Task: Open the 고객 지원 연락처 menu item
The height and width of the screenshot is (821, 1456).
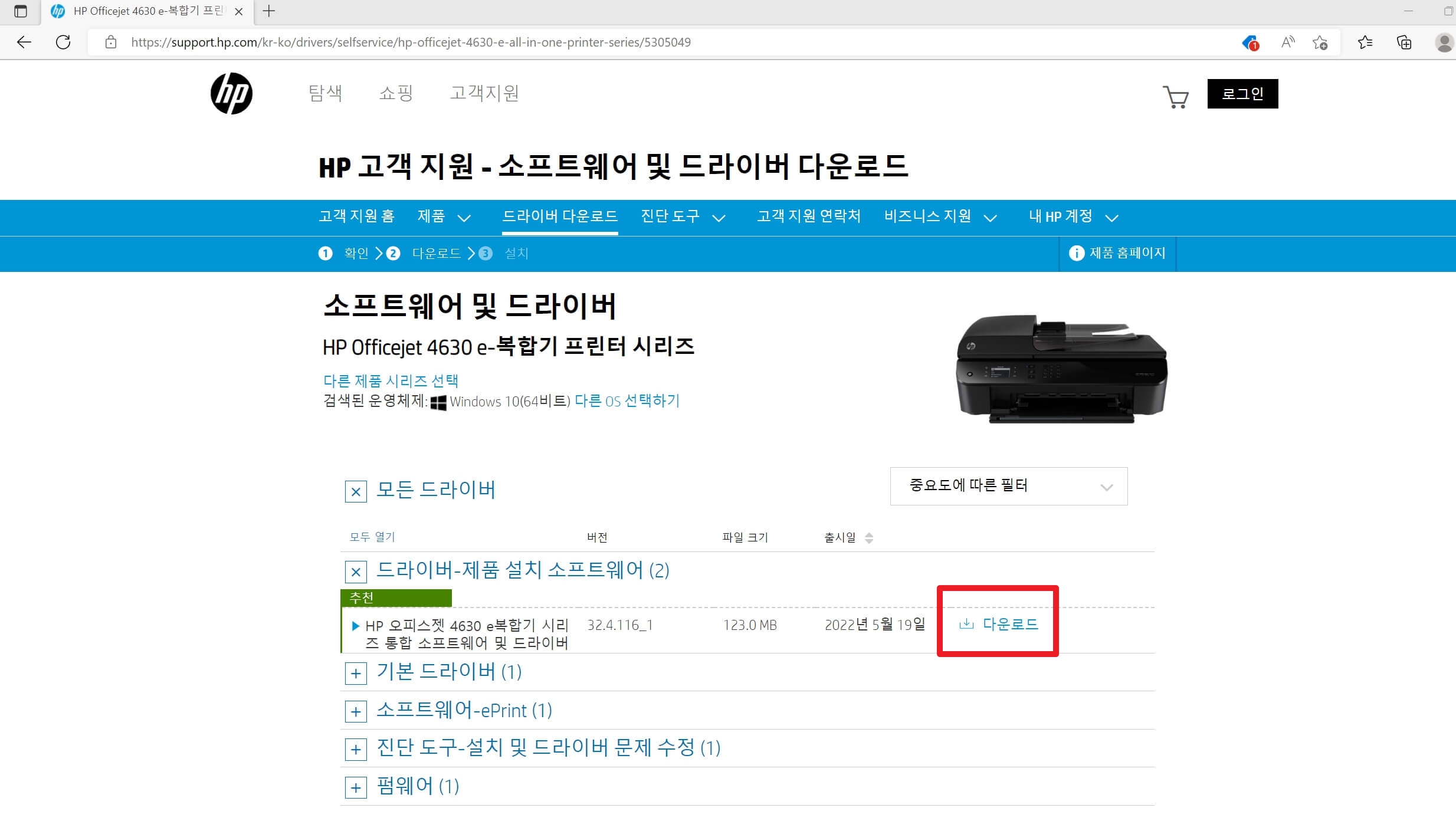Action: [x=808, y=216]
